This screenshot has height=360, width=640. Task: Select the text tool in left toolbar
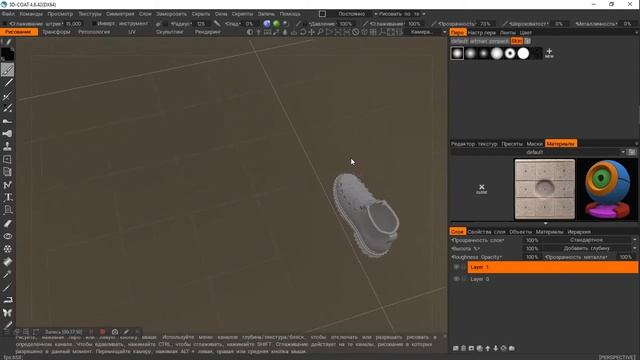pos(7,198)
